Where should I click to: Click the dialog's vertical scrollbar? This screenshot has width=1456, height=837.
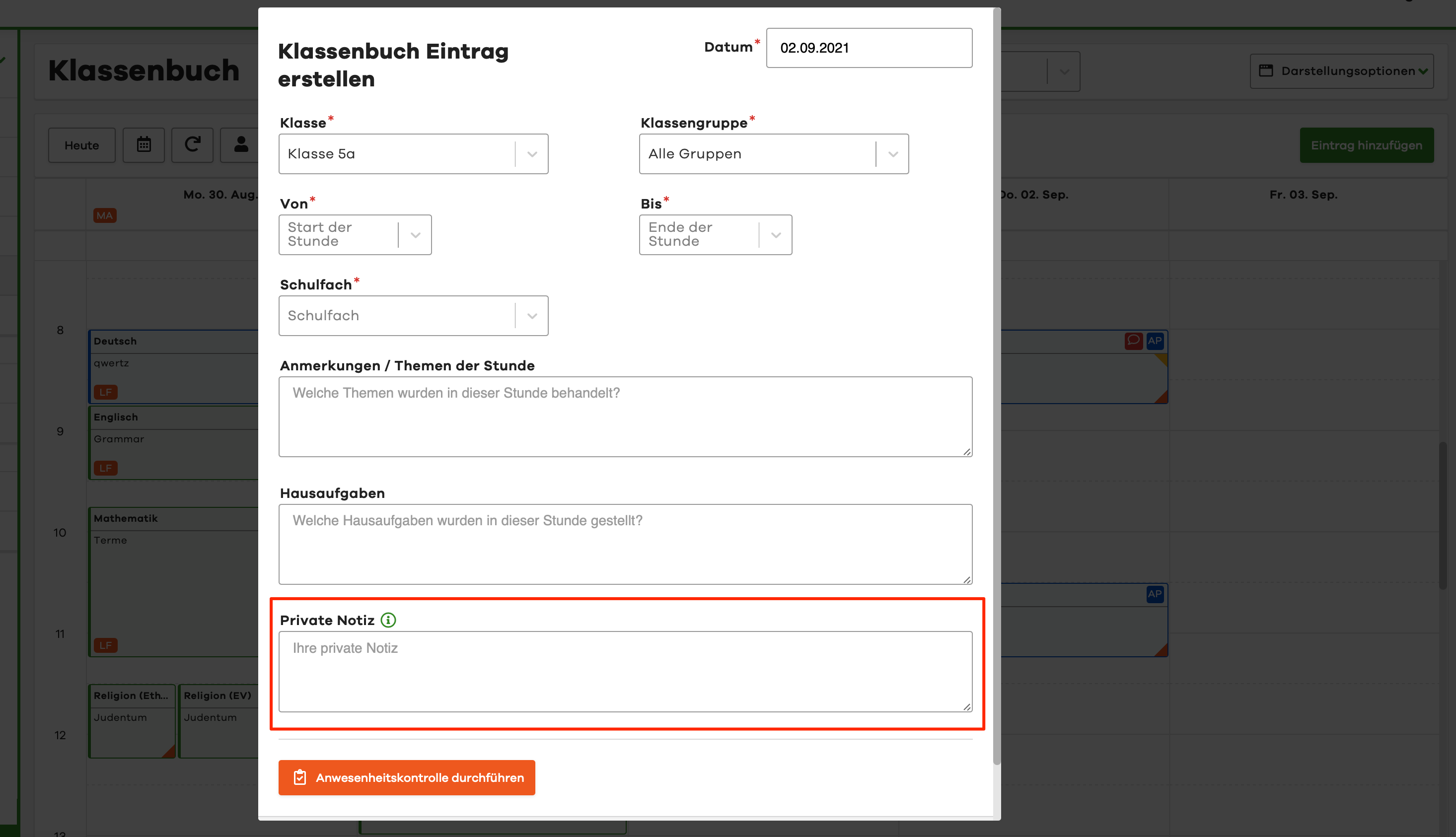tap(997, 385)
